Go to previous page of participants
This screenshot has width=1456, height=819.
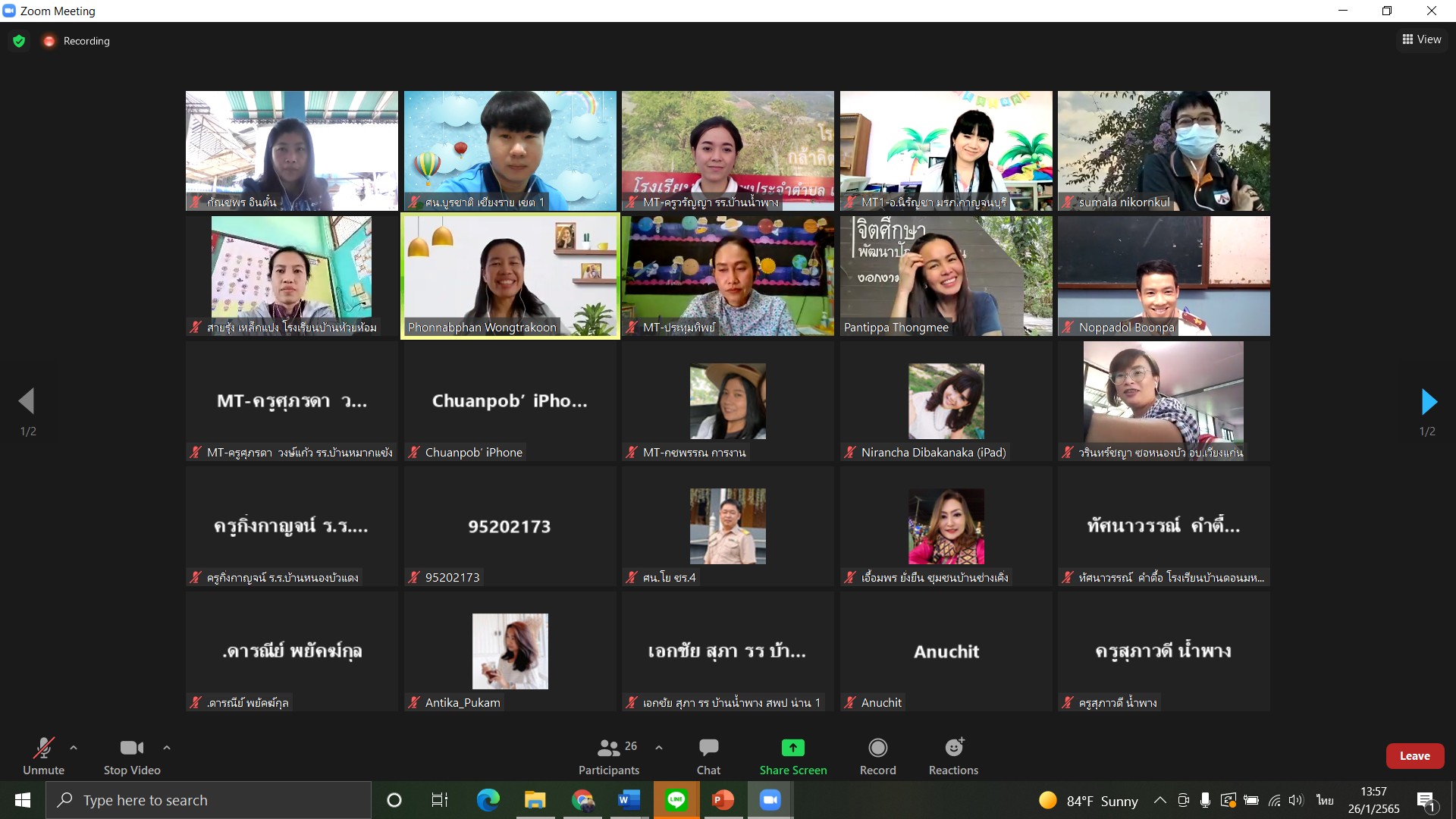click(x=27, y=402)
